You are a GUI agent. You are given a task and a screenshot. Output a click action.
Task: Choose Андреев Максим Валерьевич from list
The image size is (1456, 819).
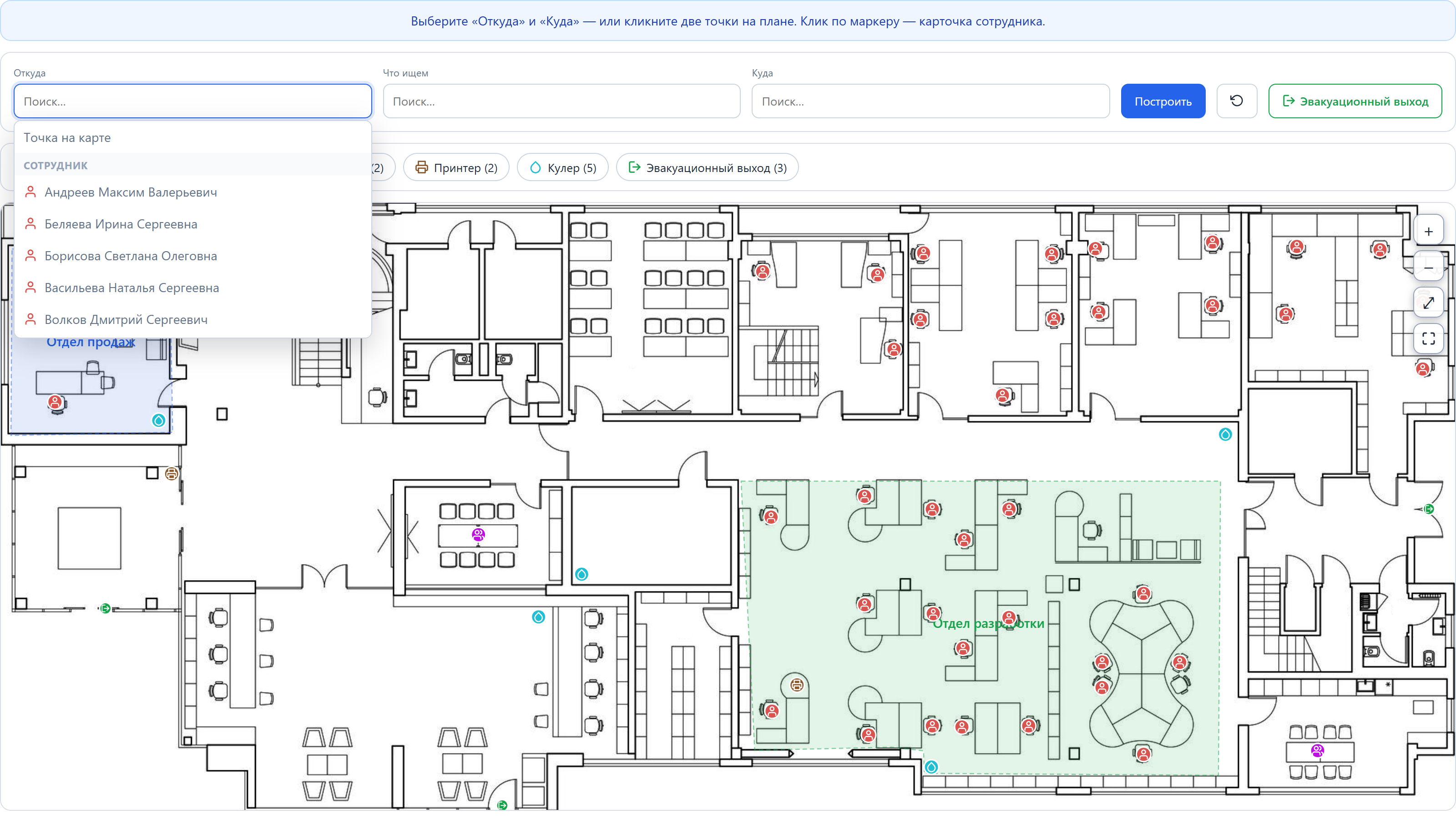193,192
